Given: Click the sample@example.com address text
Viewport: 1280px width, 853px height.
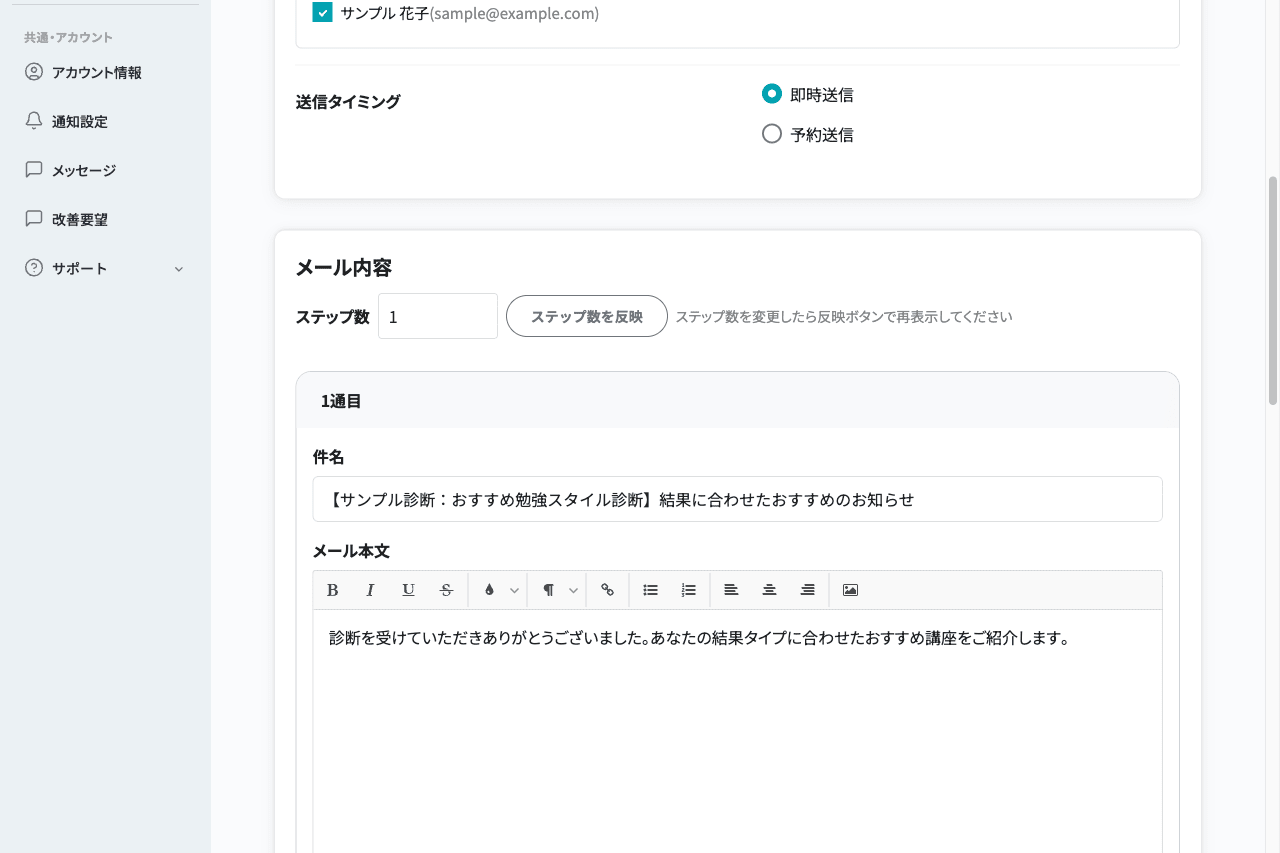Looking at the screenshot, I should click(514, 14).
